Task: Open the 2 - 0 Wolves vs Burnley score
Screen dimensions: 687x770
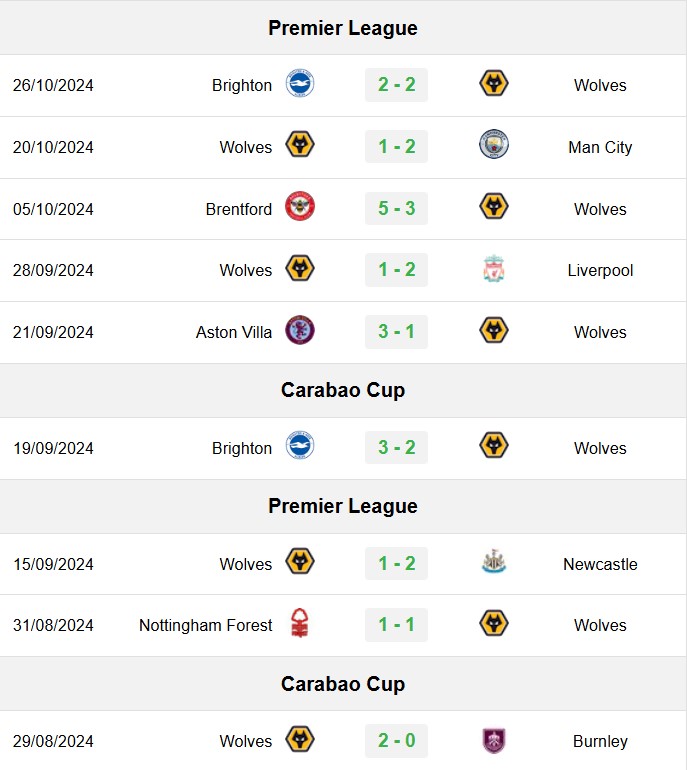Action: click(x=396, y=741)
